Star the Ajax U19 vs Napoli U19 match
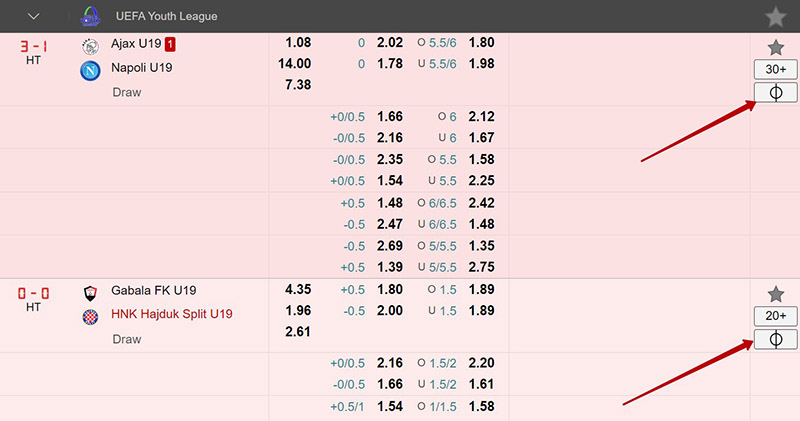 pos(776,47)
